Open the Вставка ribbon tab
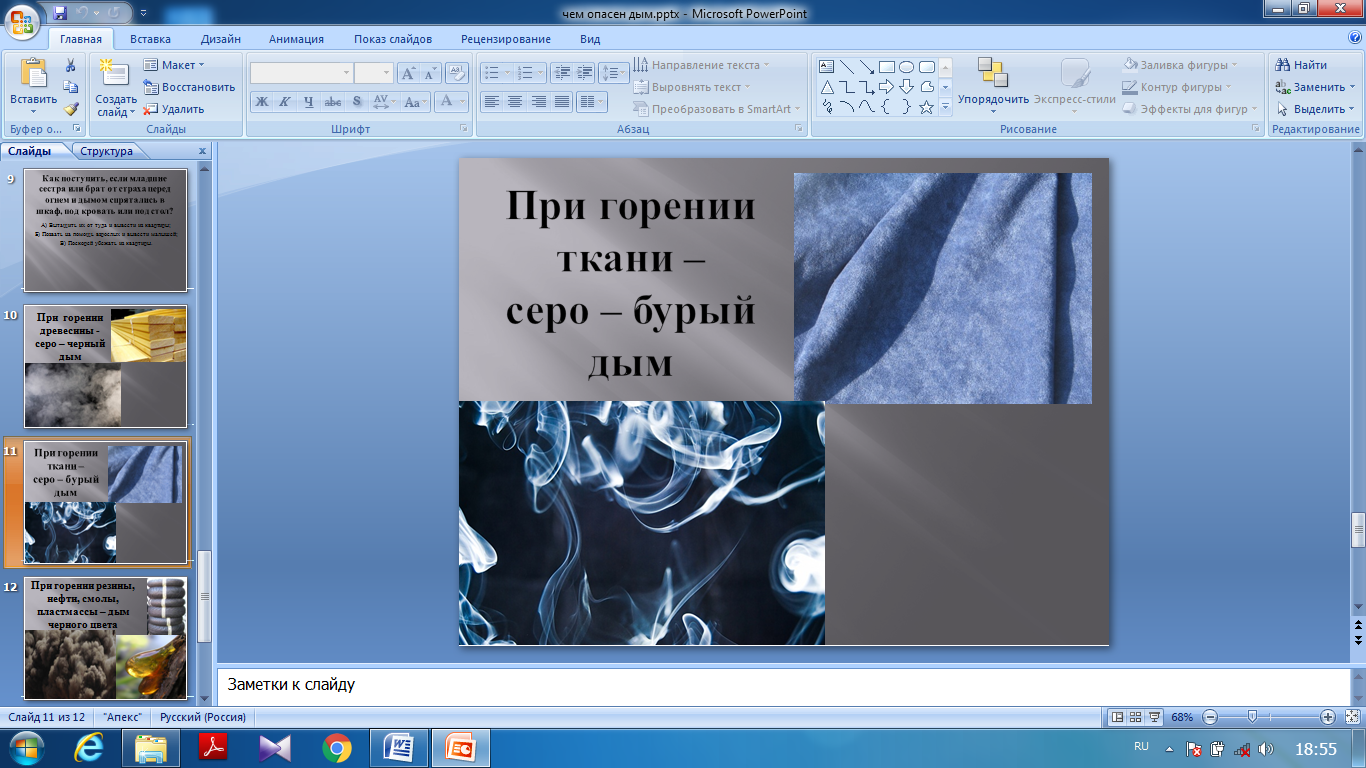This screenshot has width=1366, height=768. [x=150, y=39]
